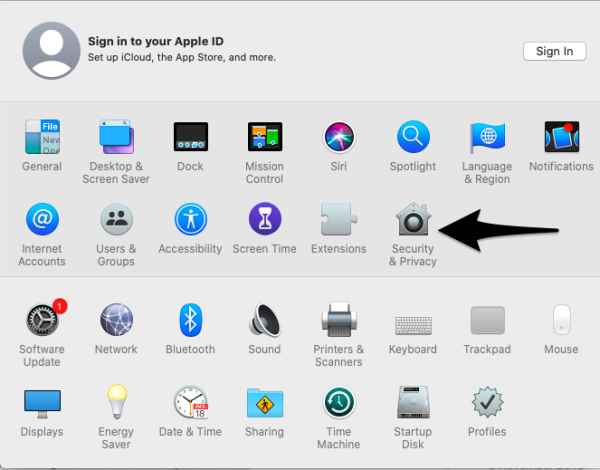The width and height of the screenshot is (600, 470).
Task: Open the Profiles pane
Action: click(x=488, y=402)
